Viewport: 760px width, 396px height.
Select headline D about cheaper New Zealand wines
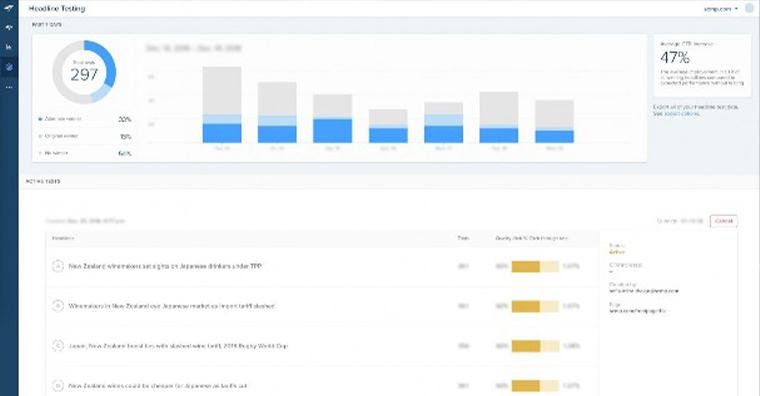158,386
